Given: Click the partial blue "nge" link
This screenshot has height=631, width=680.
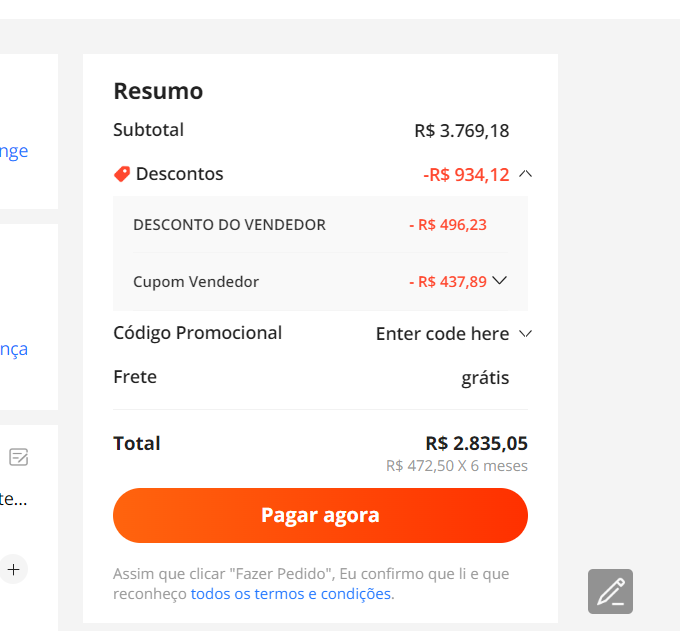Looking at the screenshot, I should [x=14, y=151].
